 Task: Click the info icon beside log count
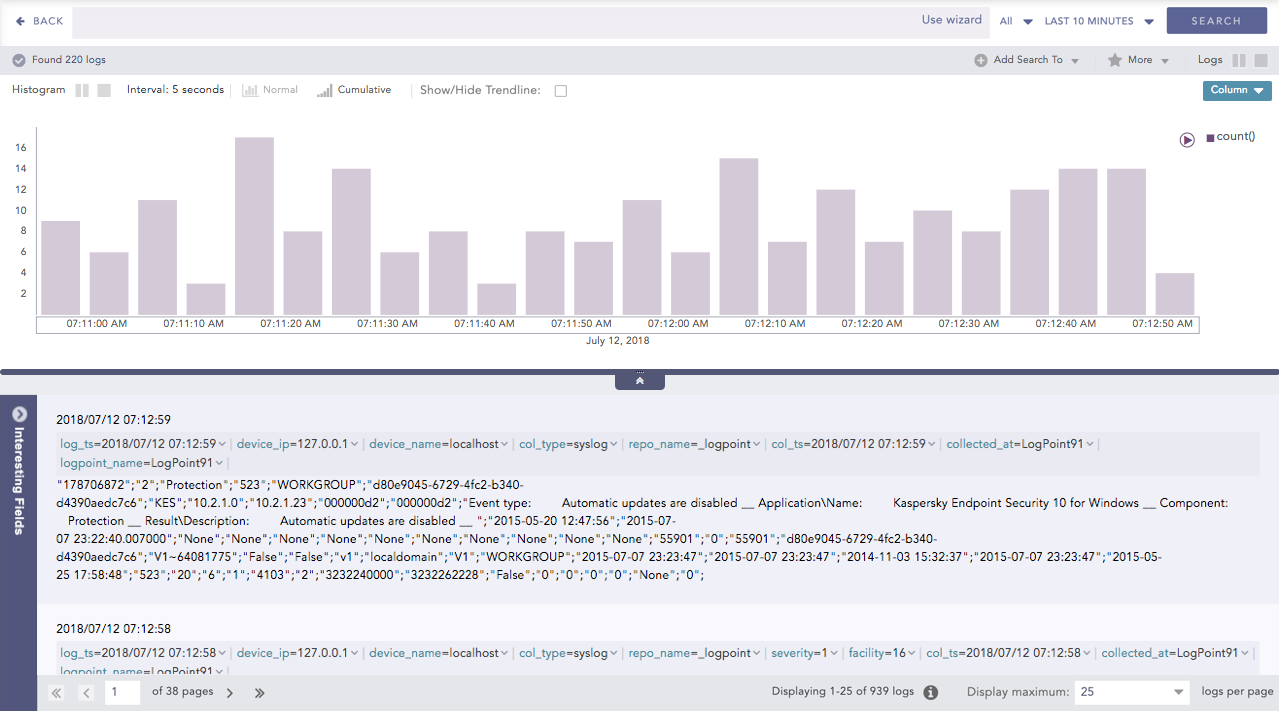(x=930, y=692)
